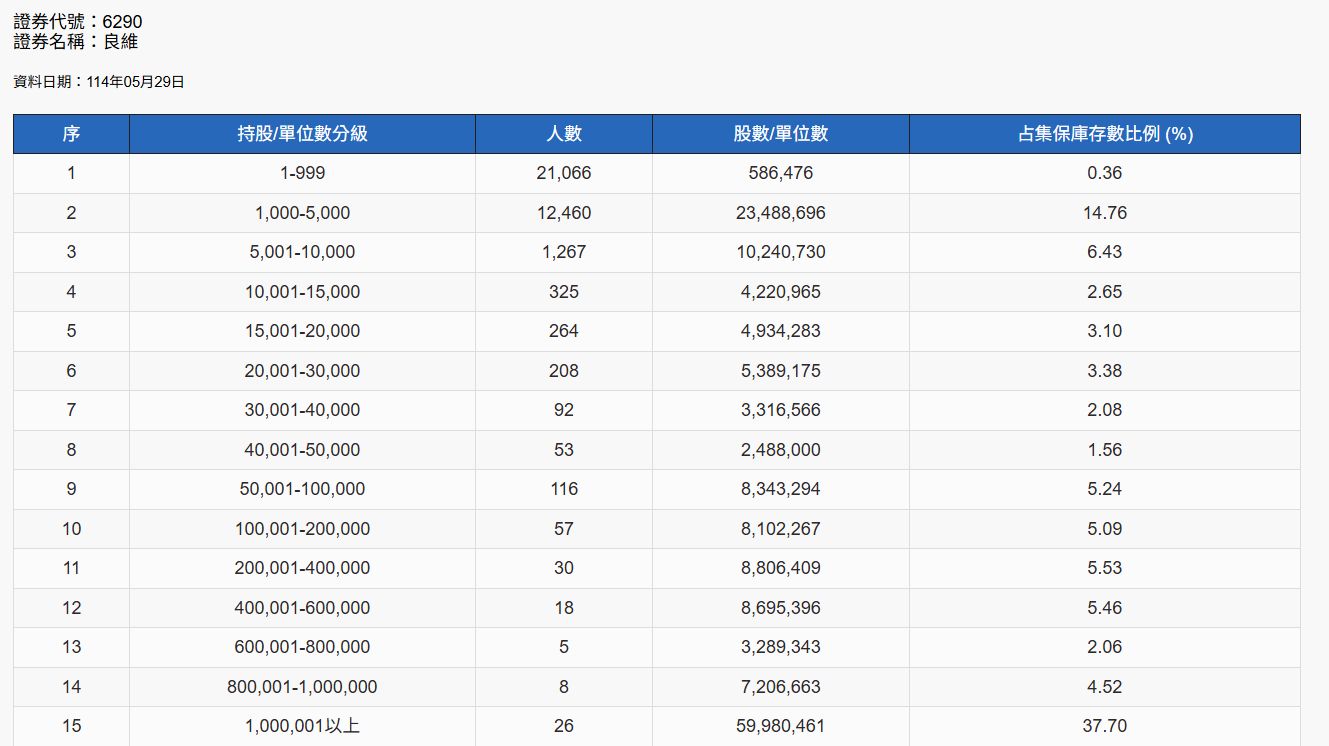Viewport: 1329px width, 746px height.
Task: Click the 3.38 percentage cell
Action: point(1105,371)
